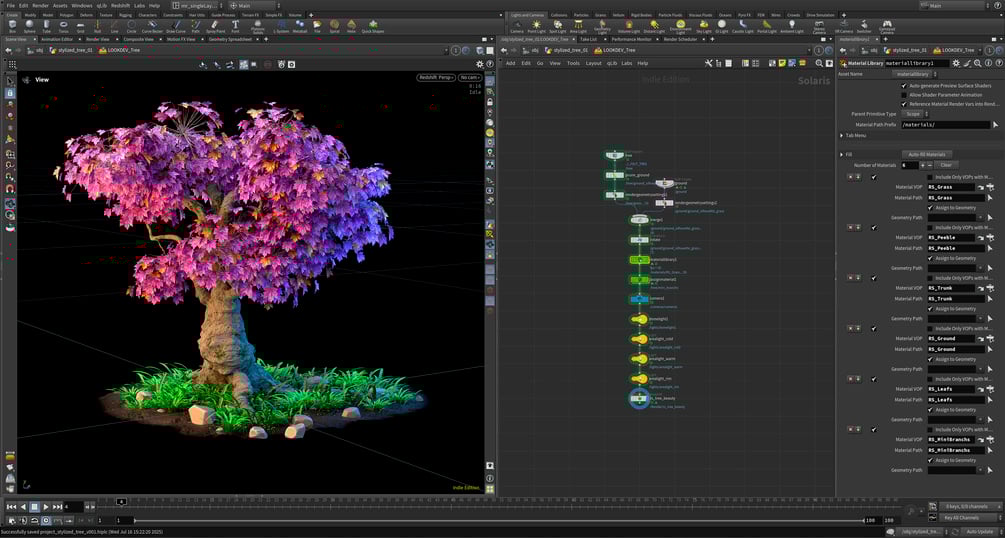Select the Tube shelf tool
Viewport: 1005px width, 538px height.
click(46, 26)
